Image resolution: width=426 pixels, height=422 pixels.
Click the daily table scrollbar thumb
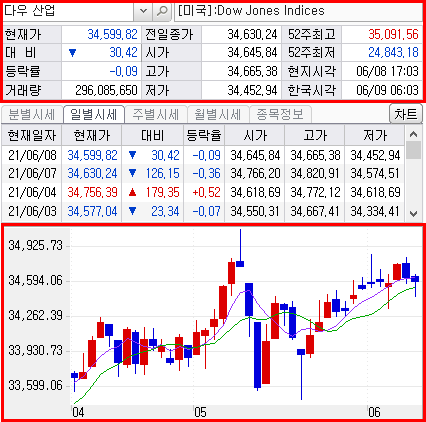point(413,150)
